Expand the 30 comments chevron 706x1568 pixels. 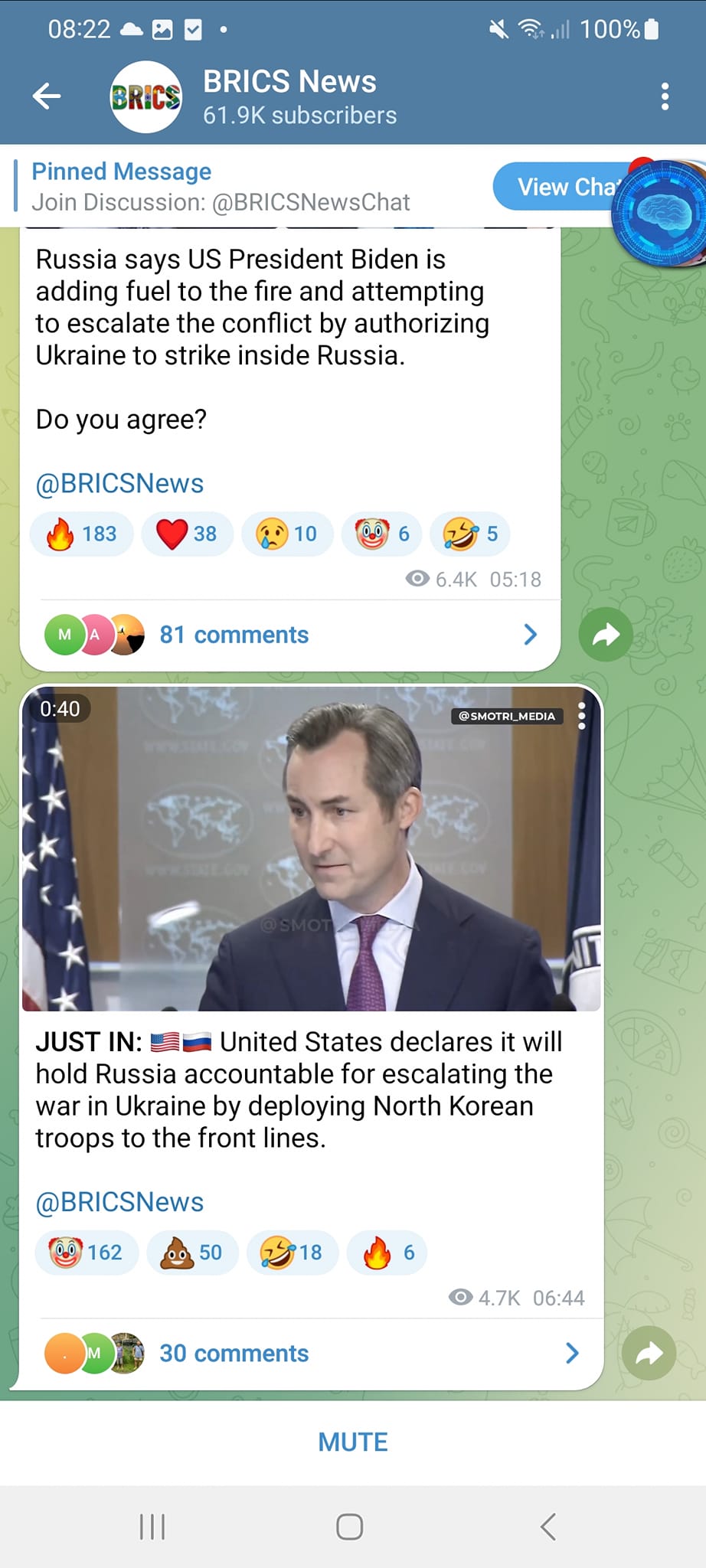tap(572, 1353)
